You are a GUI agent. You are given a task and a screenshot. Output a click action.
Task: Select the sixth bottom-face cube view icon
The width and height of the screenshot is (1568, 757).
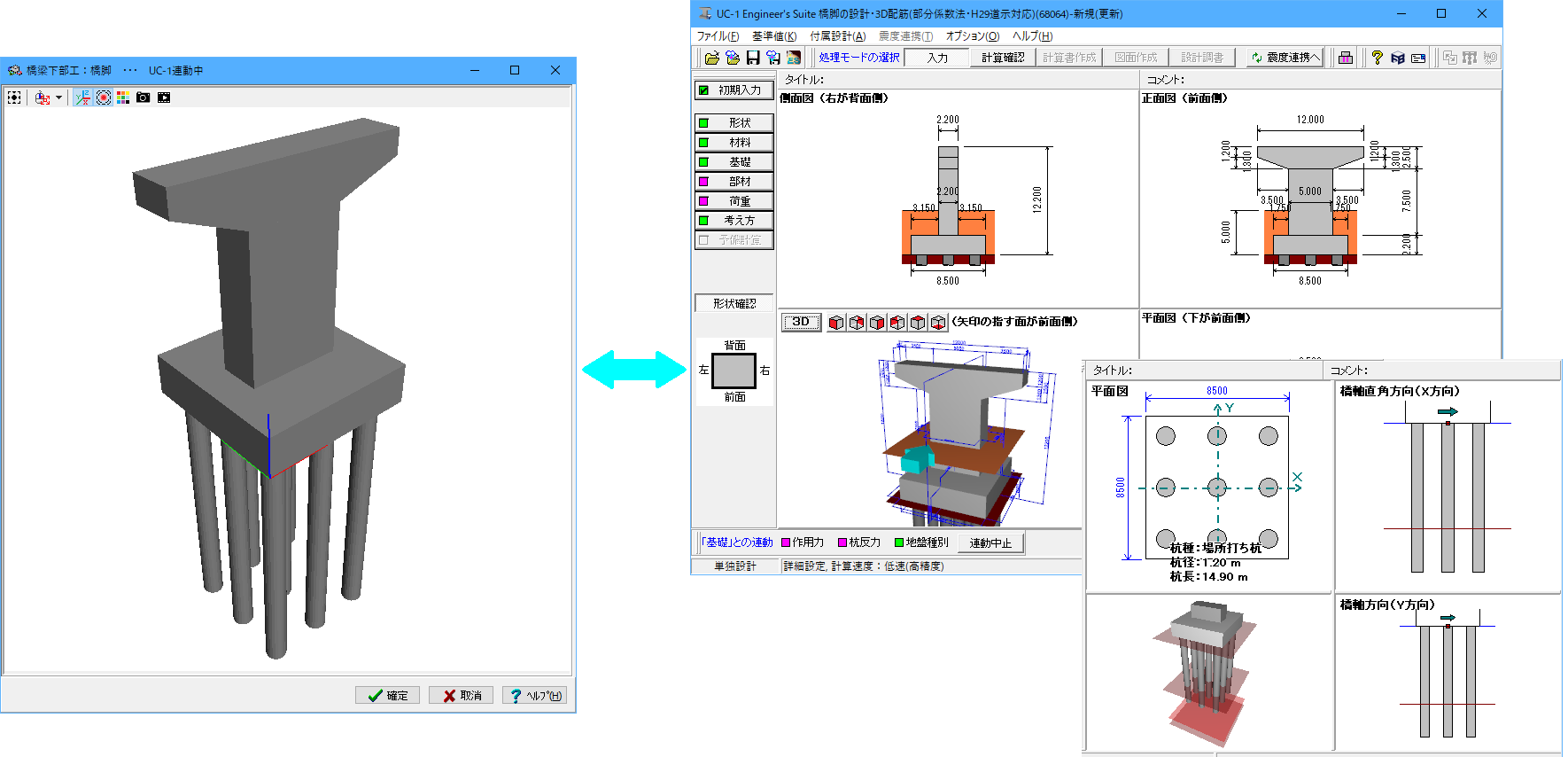[x=938, y=322]
